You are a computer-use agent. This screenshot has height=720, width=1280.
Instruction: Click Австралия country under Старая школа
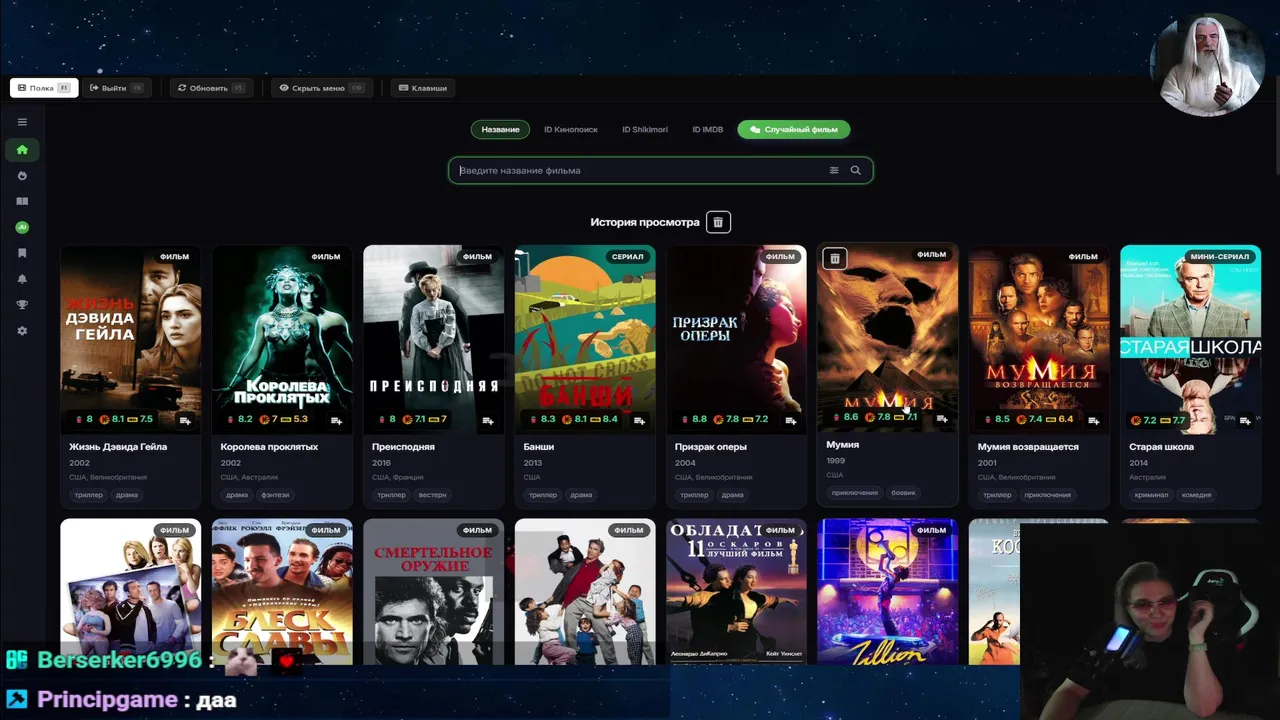(1149, 478)
